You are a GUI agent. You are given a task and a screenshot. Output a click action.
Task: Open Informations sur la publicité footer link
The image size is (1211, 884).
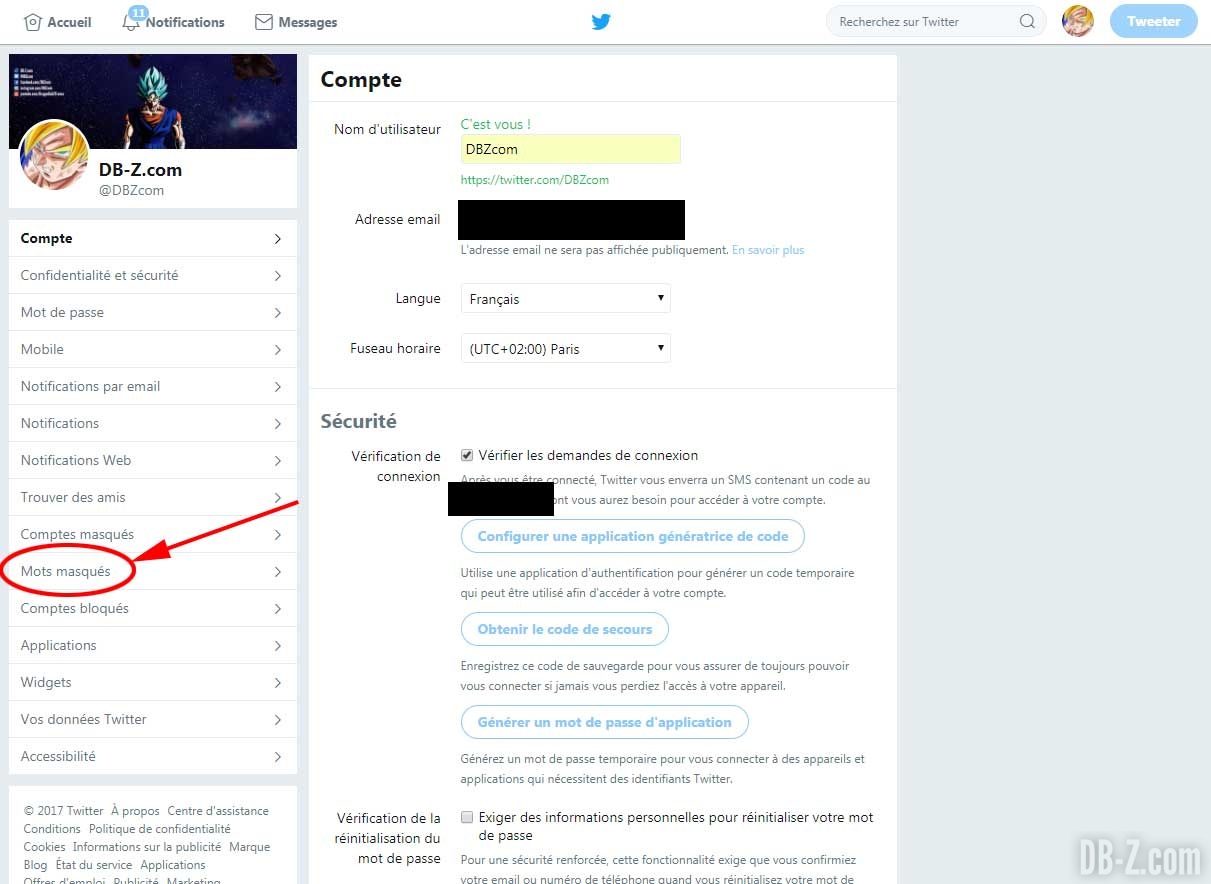(147, 847)
